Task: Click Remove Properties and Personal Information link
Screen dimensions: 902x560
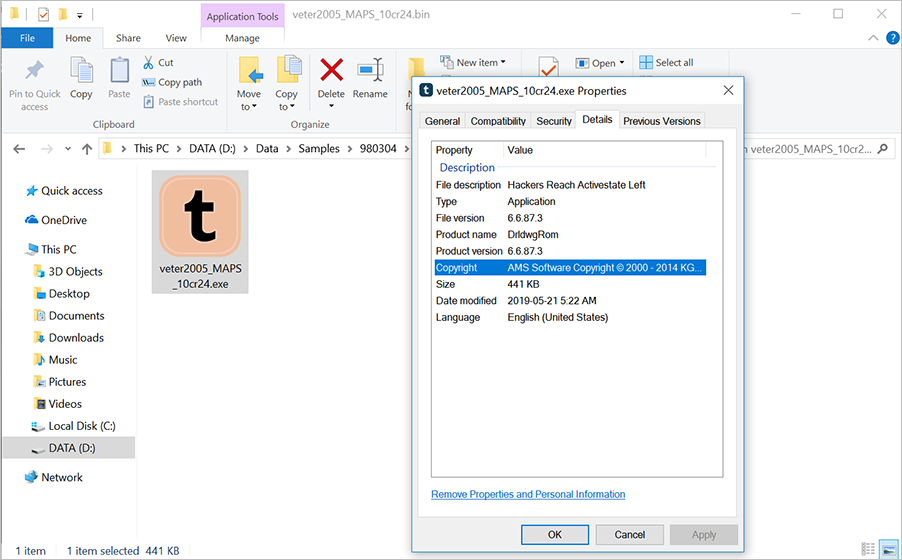Action: pos(528,494)
